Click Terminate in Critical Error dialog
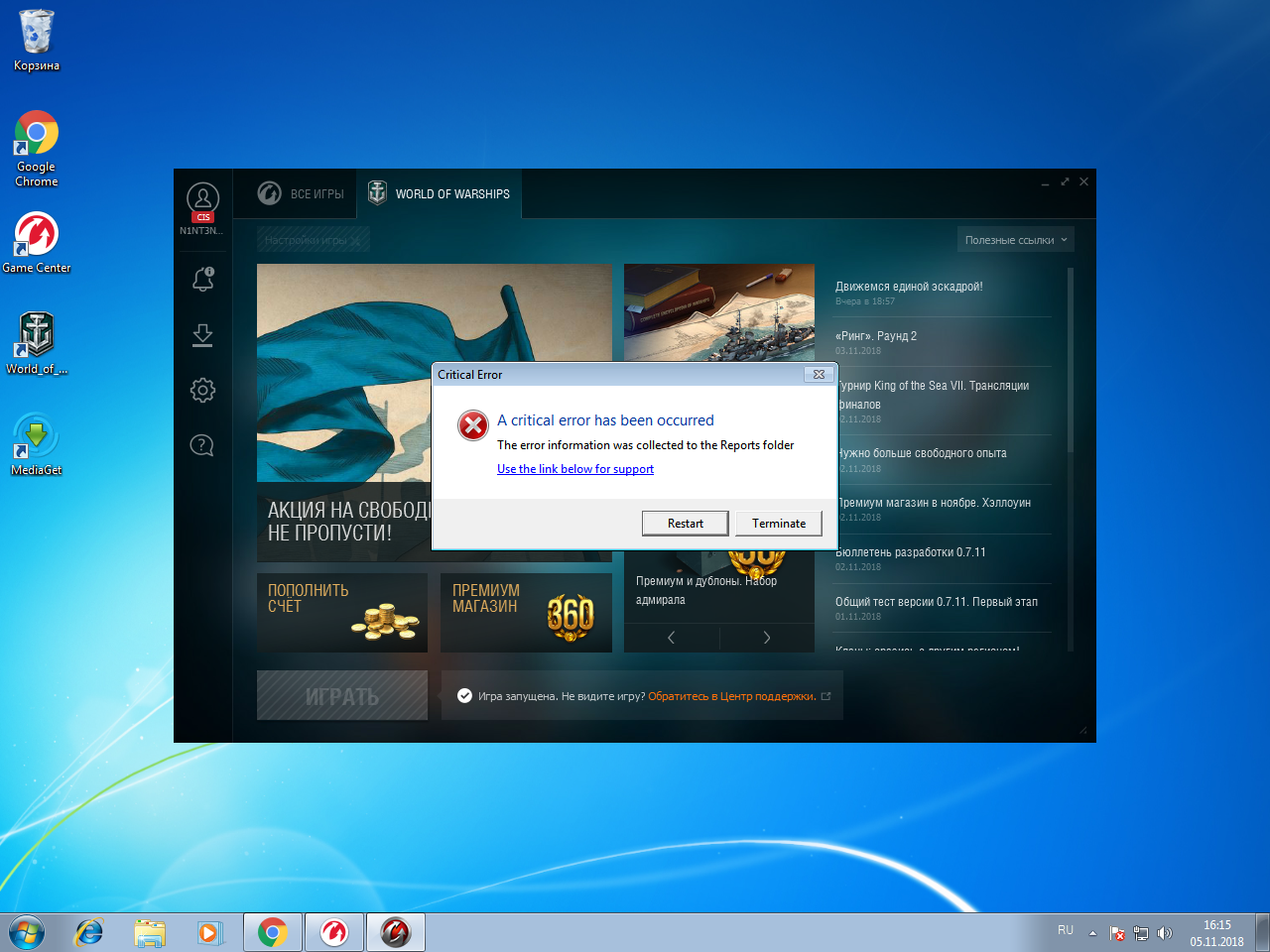Image resolution: width=1270 pixels, height=952 pixels. (779, 524)
